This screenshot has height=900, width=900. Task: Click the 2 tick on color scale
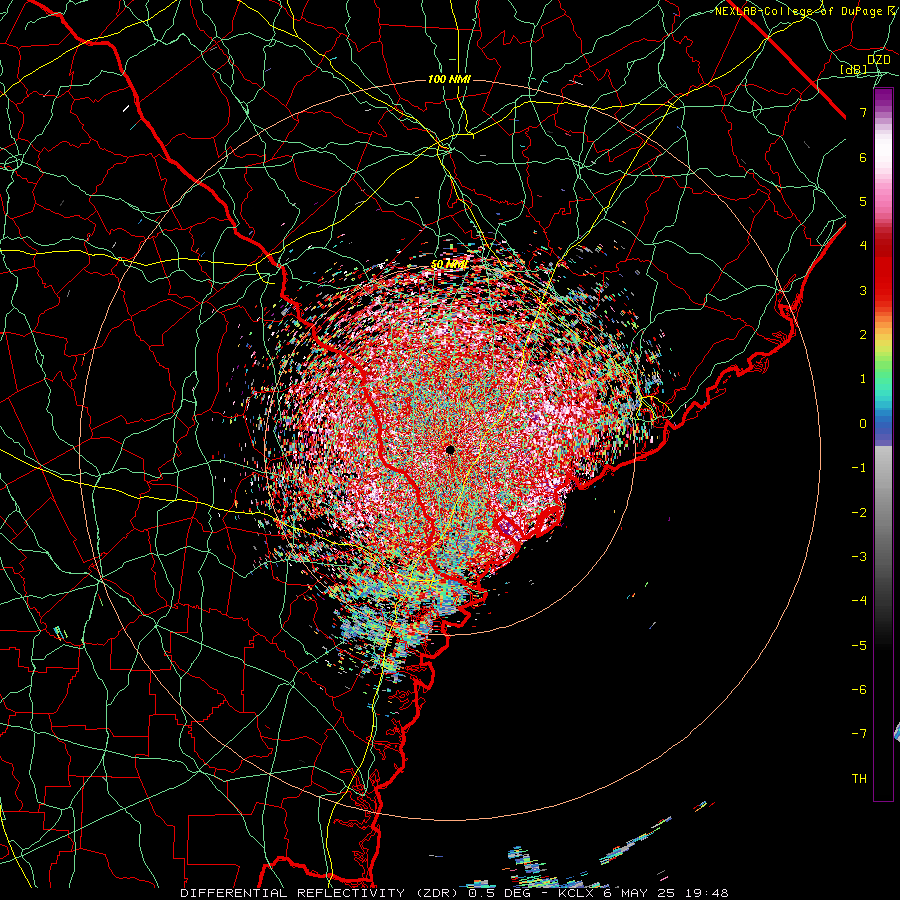coord(863,335)
